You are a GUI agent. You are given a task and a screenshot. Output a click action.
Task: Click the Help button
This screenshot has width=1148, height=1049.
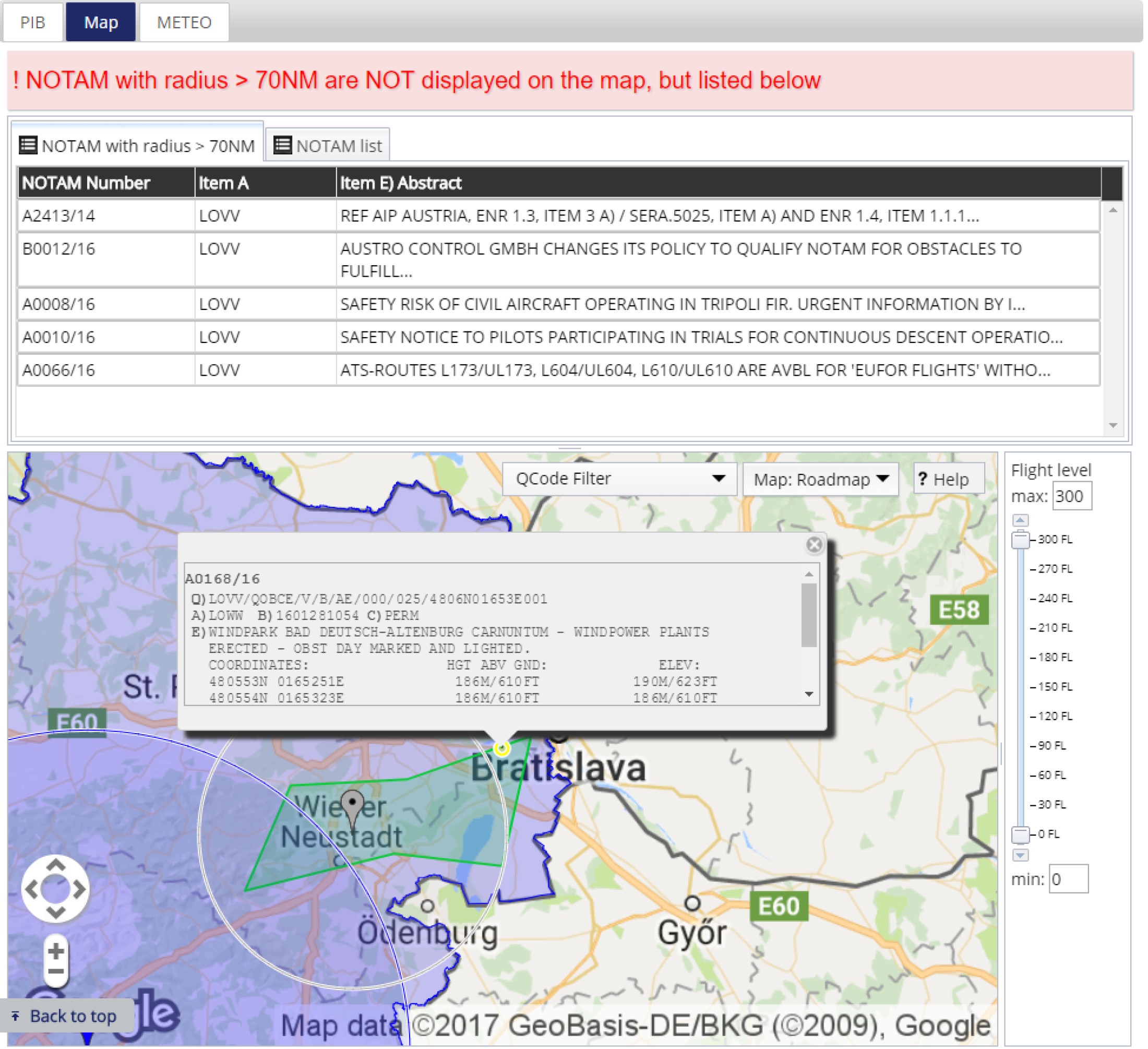point(949,480)
